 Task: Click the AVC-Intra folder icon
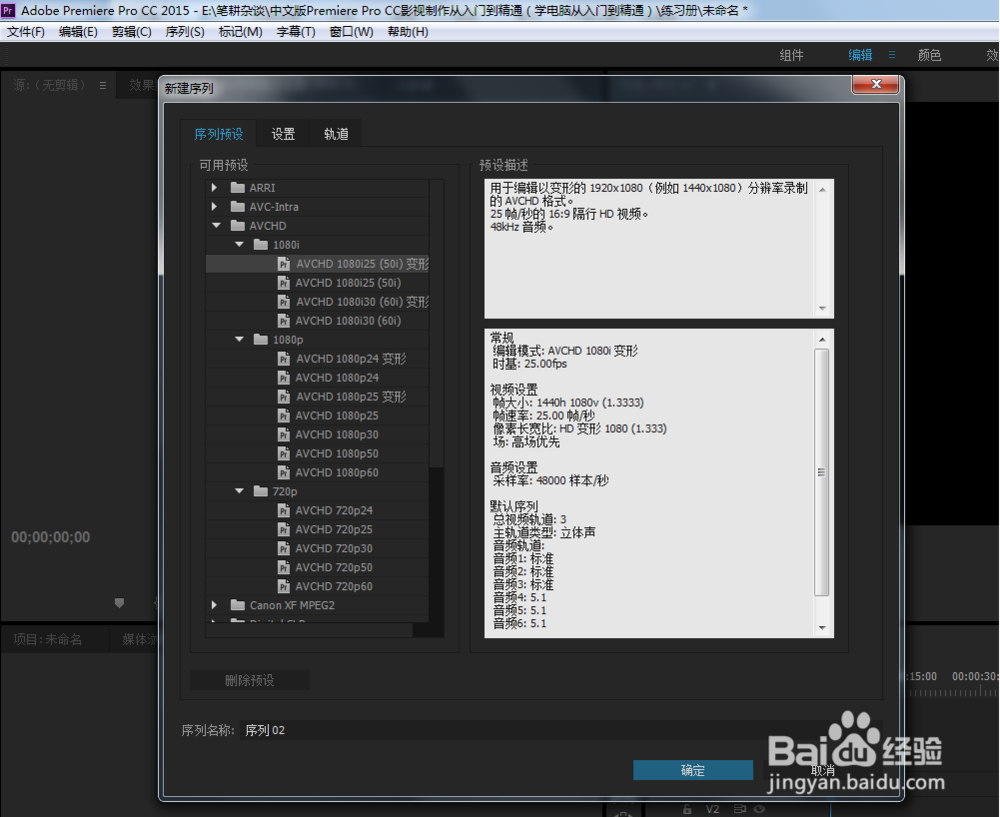[238, 206]
